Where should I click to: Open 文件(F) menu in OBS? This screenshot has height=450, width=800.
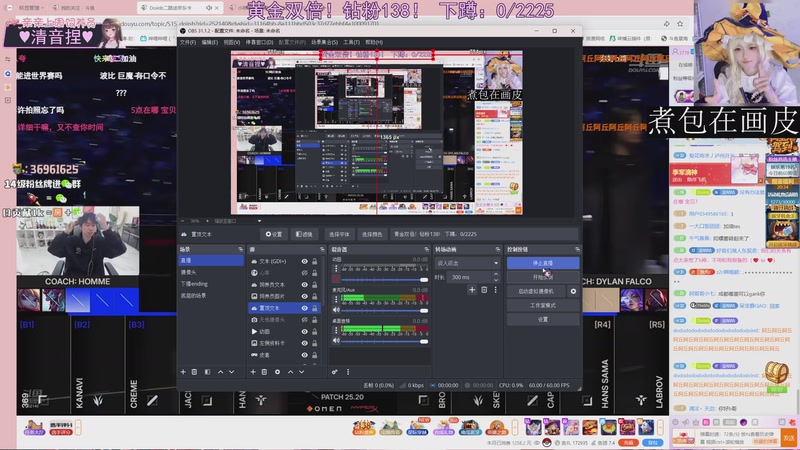(x=187, y=42)
